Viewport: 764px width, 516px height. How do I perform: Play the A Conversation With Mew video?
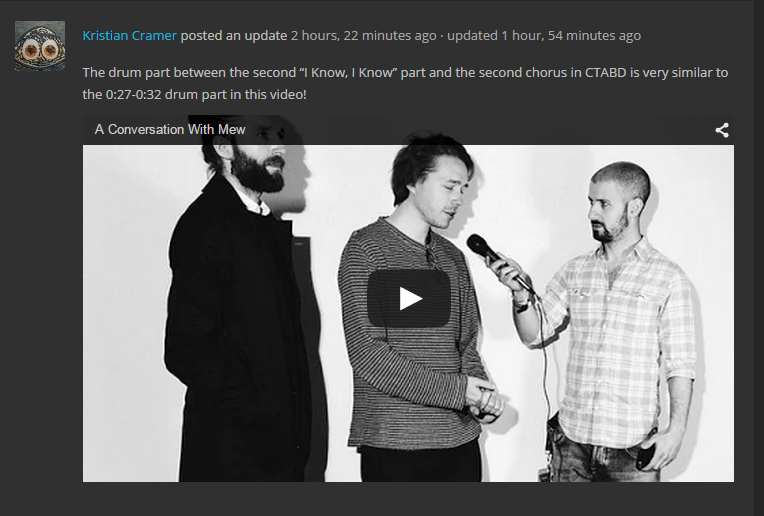pos(408,298)
